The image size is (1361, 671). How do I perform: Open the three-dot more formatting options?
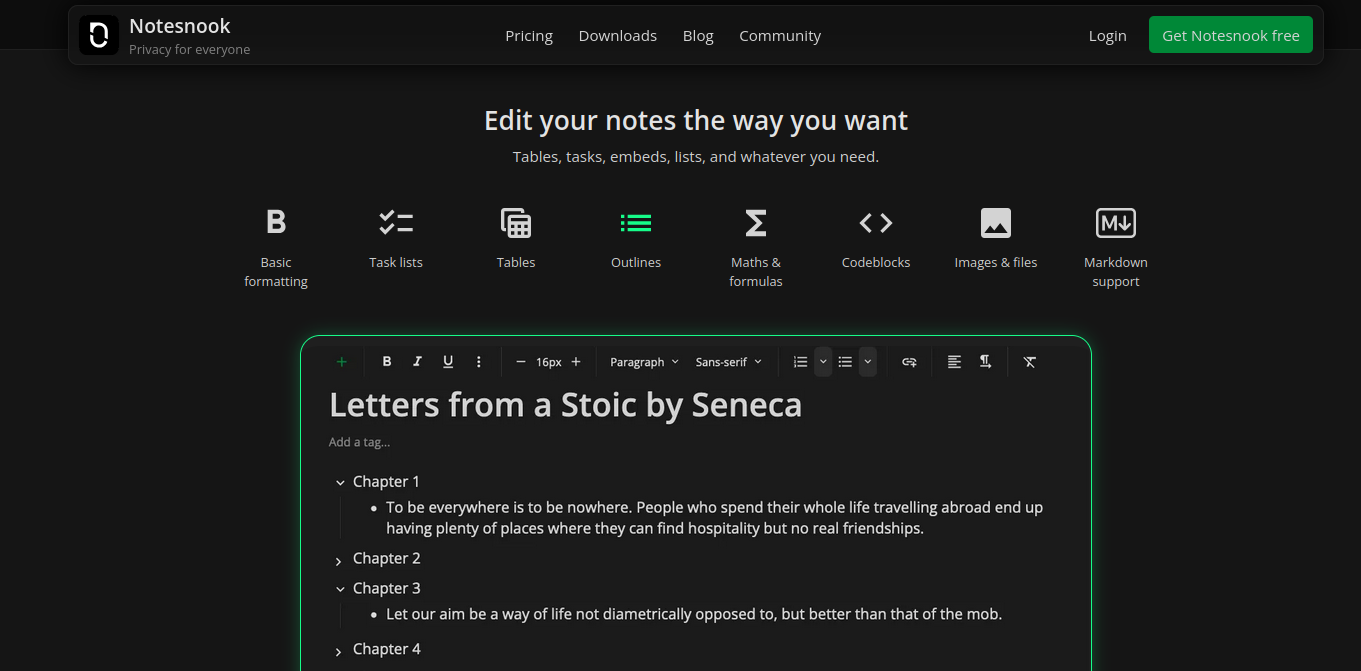[x=479, y=362]
